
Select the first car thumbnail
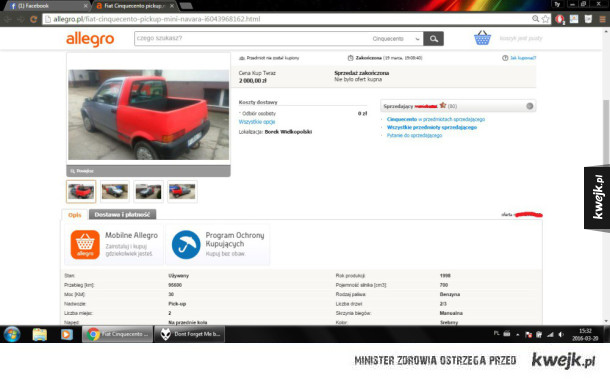81,191
